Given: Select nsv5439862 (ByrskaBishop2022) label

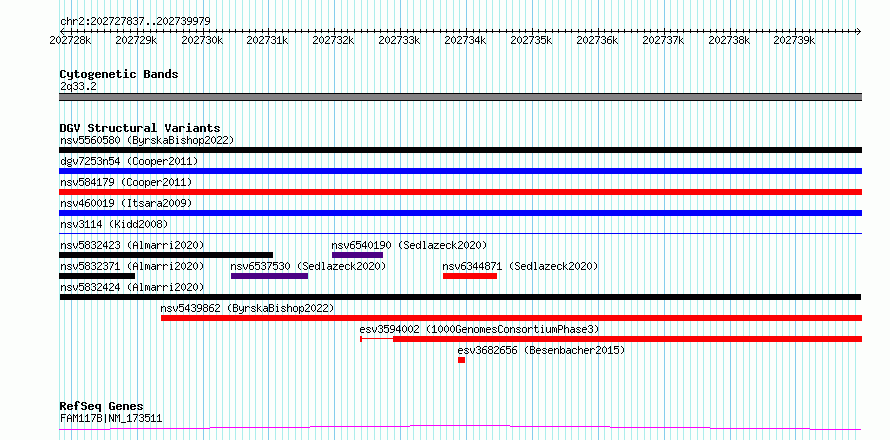Looking at the screenshot, I should tap(247, 308).
